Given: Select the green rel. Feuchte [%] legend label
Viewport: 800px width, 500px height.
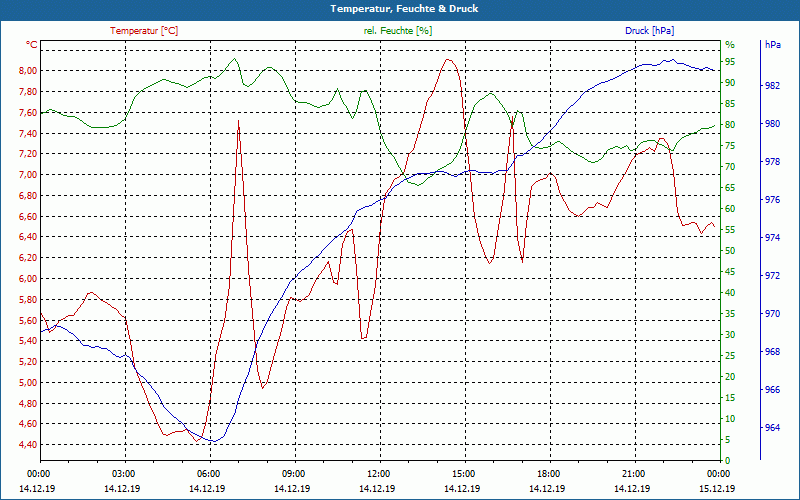Looking at the screenshot, I should click(x=398, y=31).
